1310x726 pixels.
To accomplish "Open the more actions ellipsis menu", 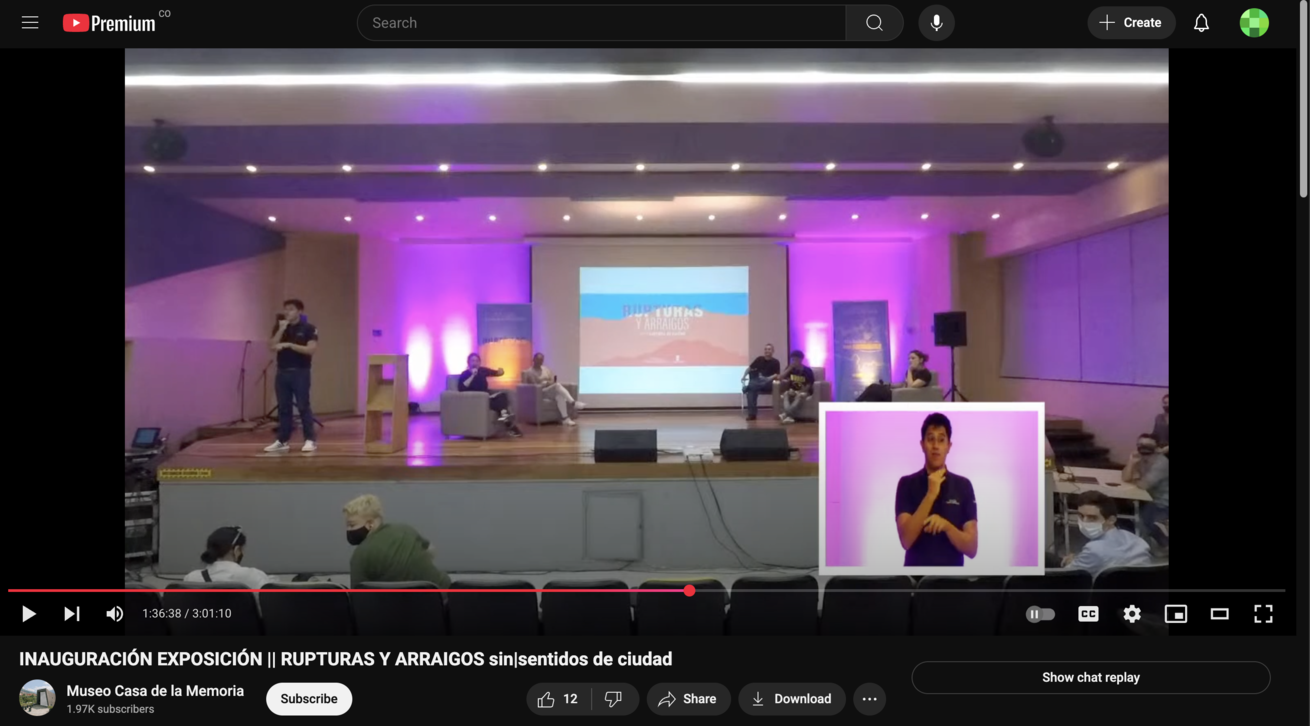I will coord(869,699).
